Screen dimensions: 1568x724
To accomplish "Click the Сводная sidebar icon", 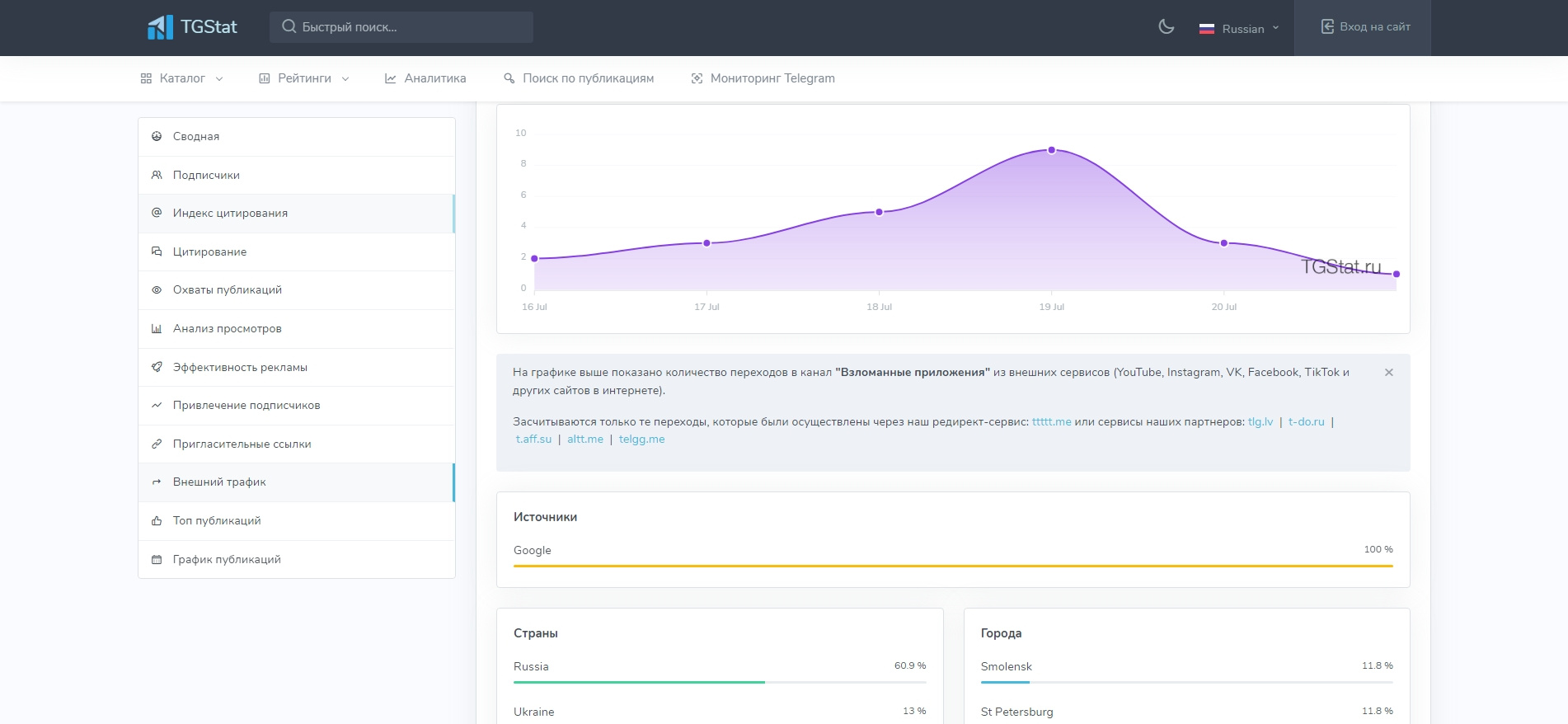I will [x=157, y=136].
